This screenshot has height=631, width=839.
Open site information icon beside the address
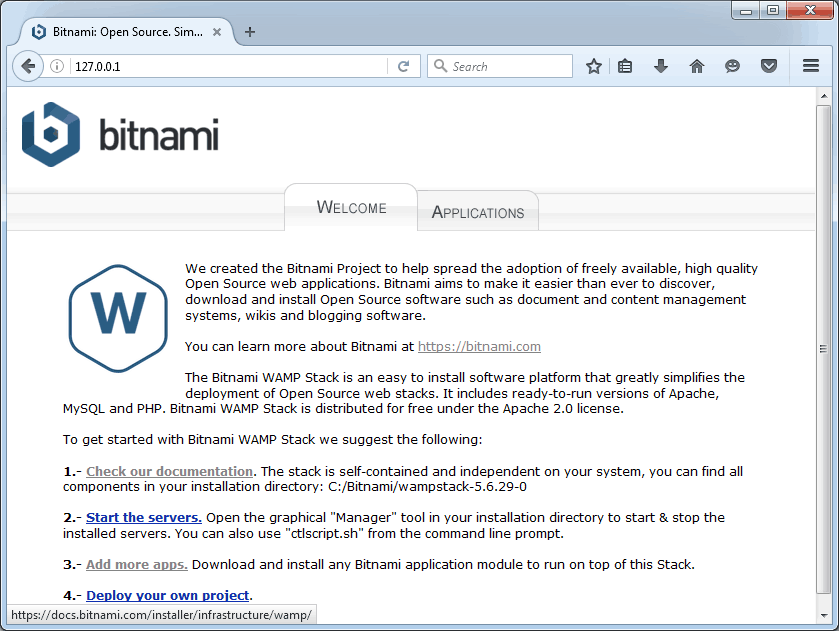(57, 66)
